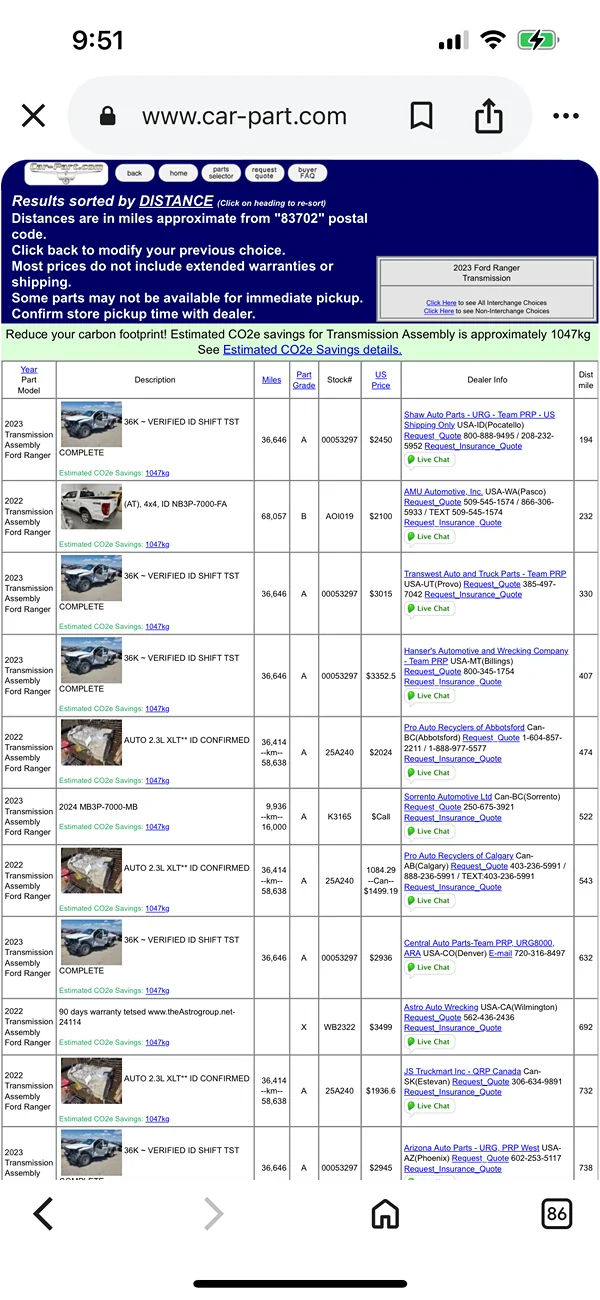Click 1047kg CO2e link in Astro row

(157, 1042)
